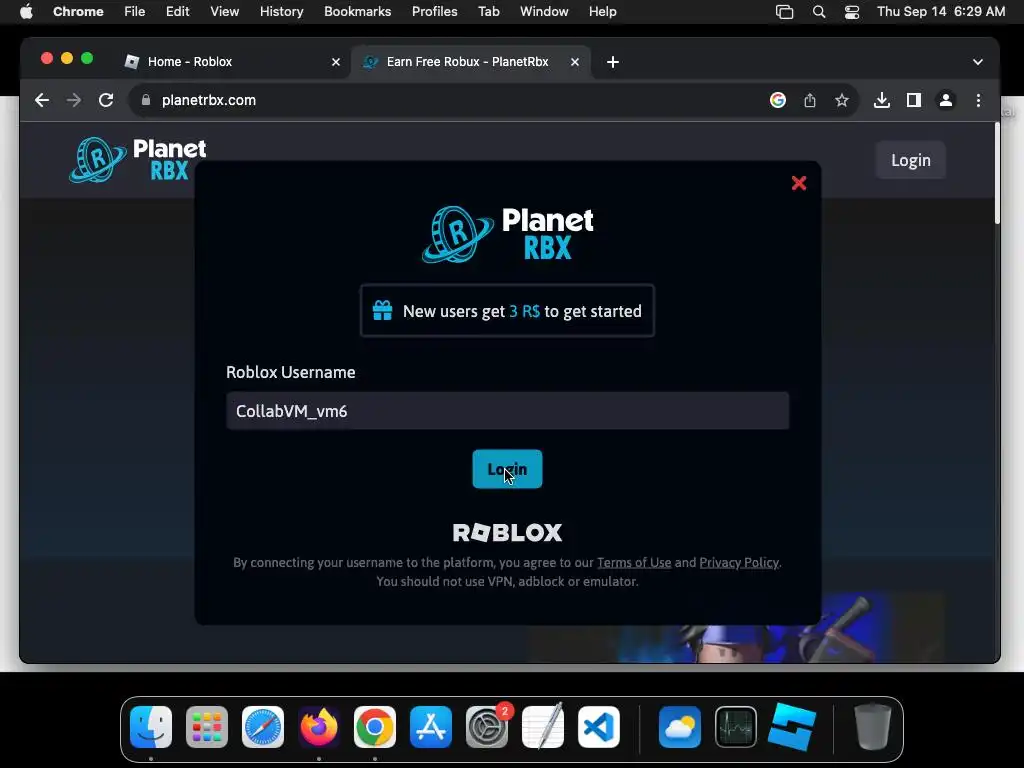Screen dimensions: 1024x768
Task: Go forward with the browser arrow
Action: 74,100
